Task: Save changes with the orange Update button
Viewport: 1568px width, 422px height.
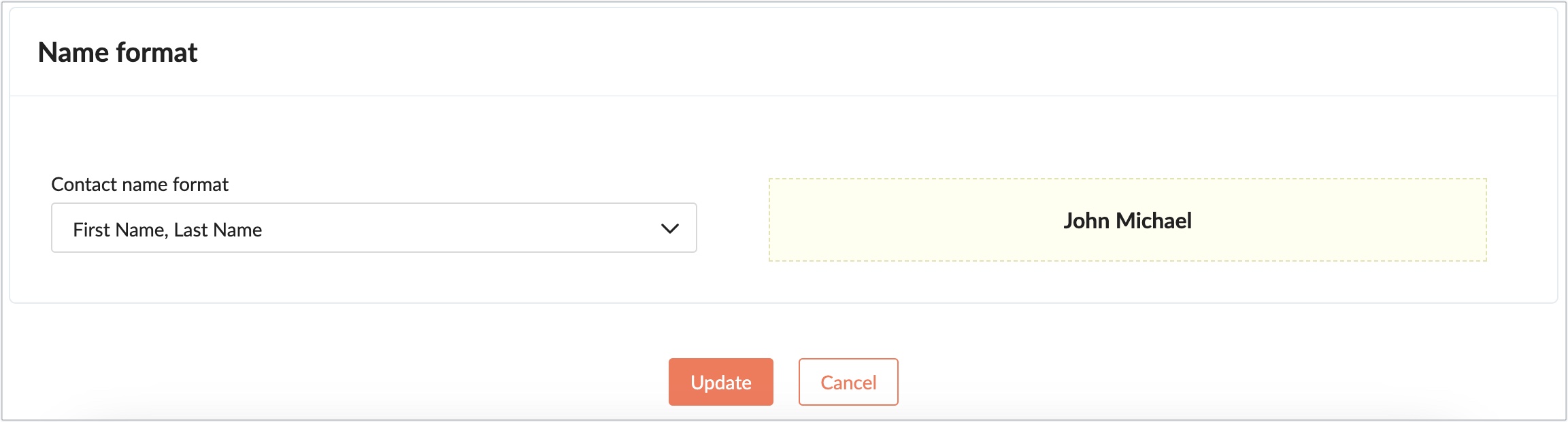Action: coord(720,383)
